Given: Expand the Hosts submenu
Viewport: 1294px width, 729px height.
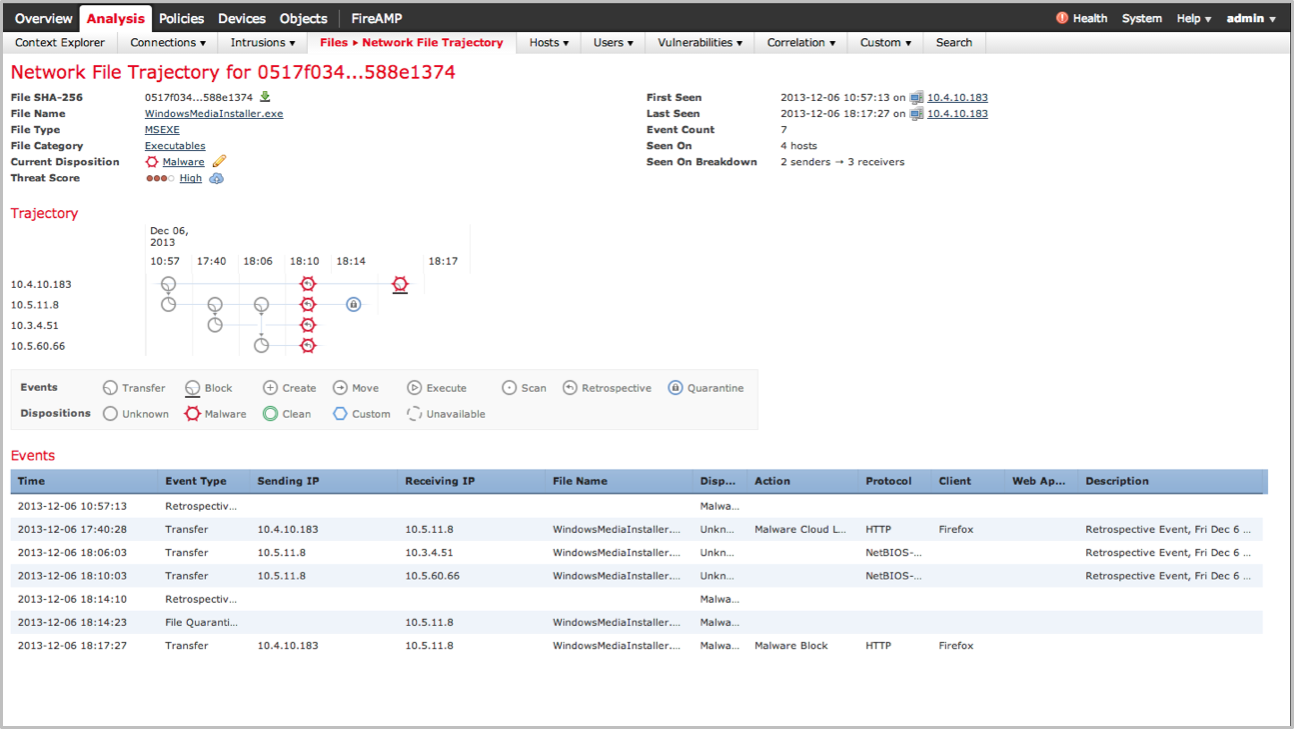Looking at the screenshot, I should click(549, 42).
